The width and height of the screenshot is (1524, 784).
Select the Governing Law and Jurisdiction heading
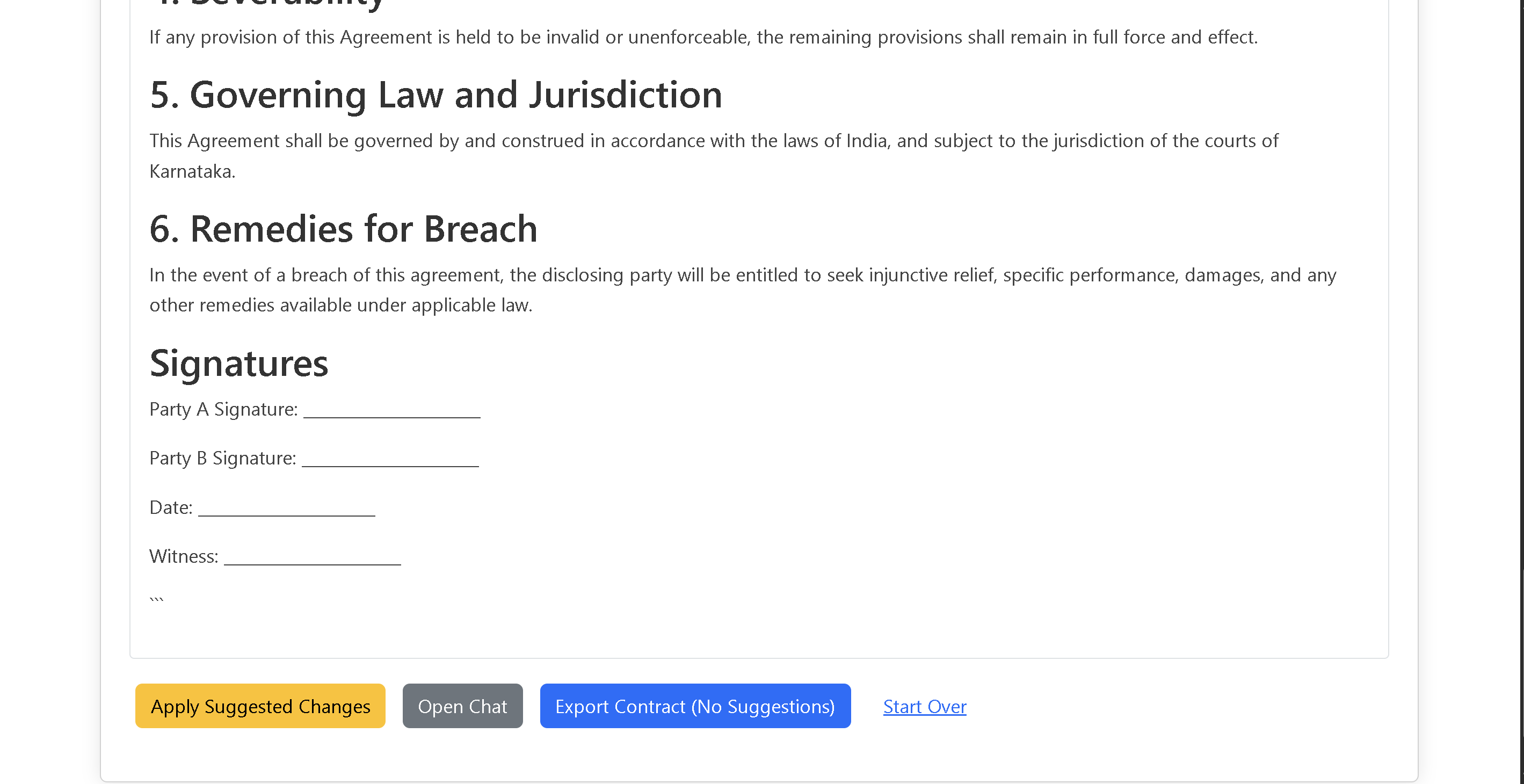436,95
